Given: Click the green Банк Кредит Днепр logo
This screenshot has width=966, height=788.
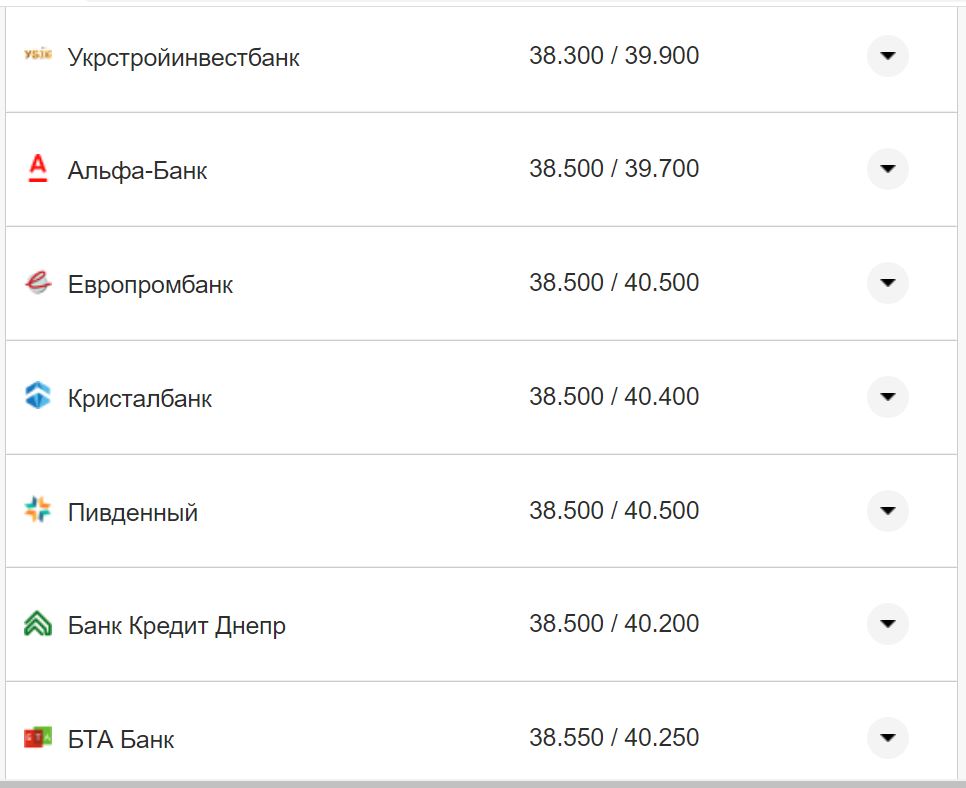Looking at the screenshot, I should (37, 625).
